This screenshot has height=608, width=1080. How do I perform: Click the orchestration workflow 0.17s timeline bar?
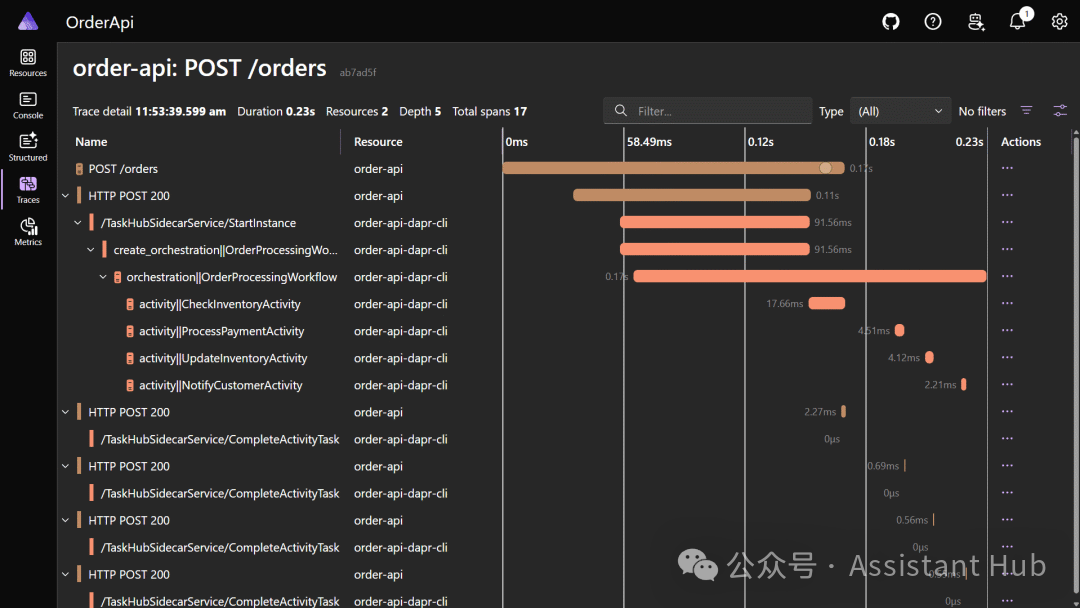click(x=809, y=276)
